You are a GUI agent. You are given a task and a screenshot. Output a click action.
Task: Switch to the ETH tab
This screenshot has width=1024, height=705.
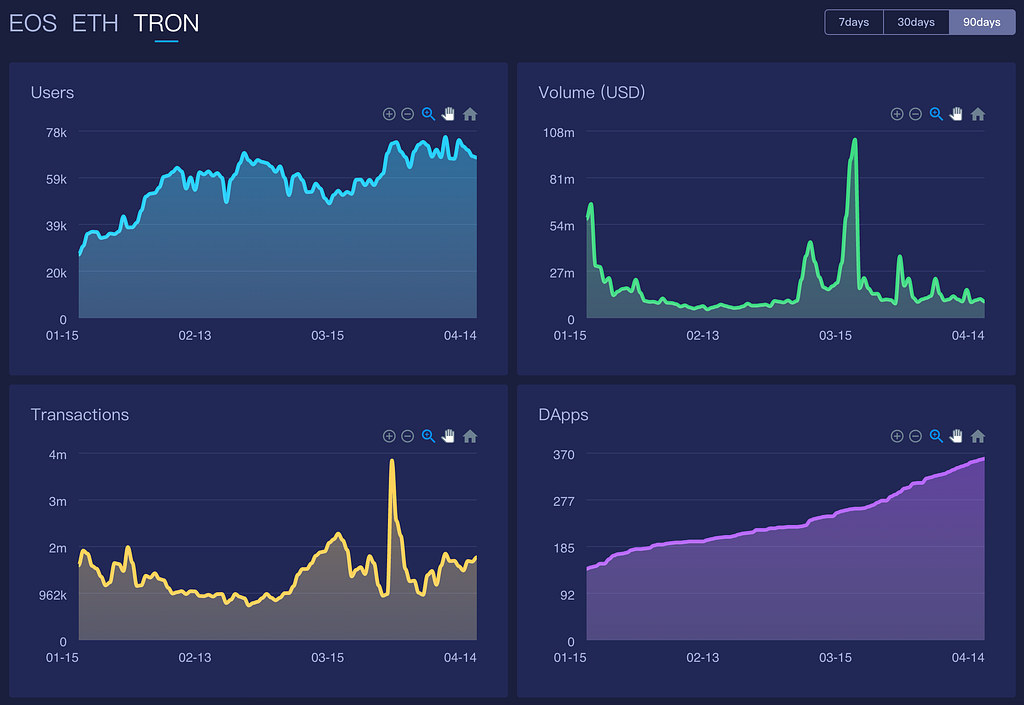click(95, 24)
